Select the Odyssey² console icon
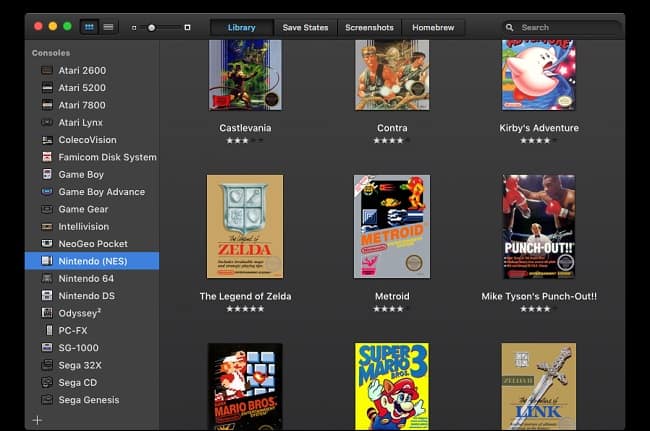The height and width of the screenshot is (431, 650). (x=47, y=313)
